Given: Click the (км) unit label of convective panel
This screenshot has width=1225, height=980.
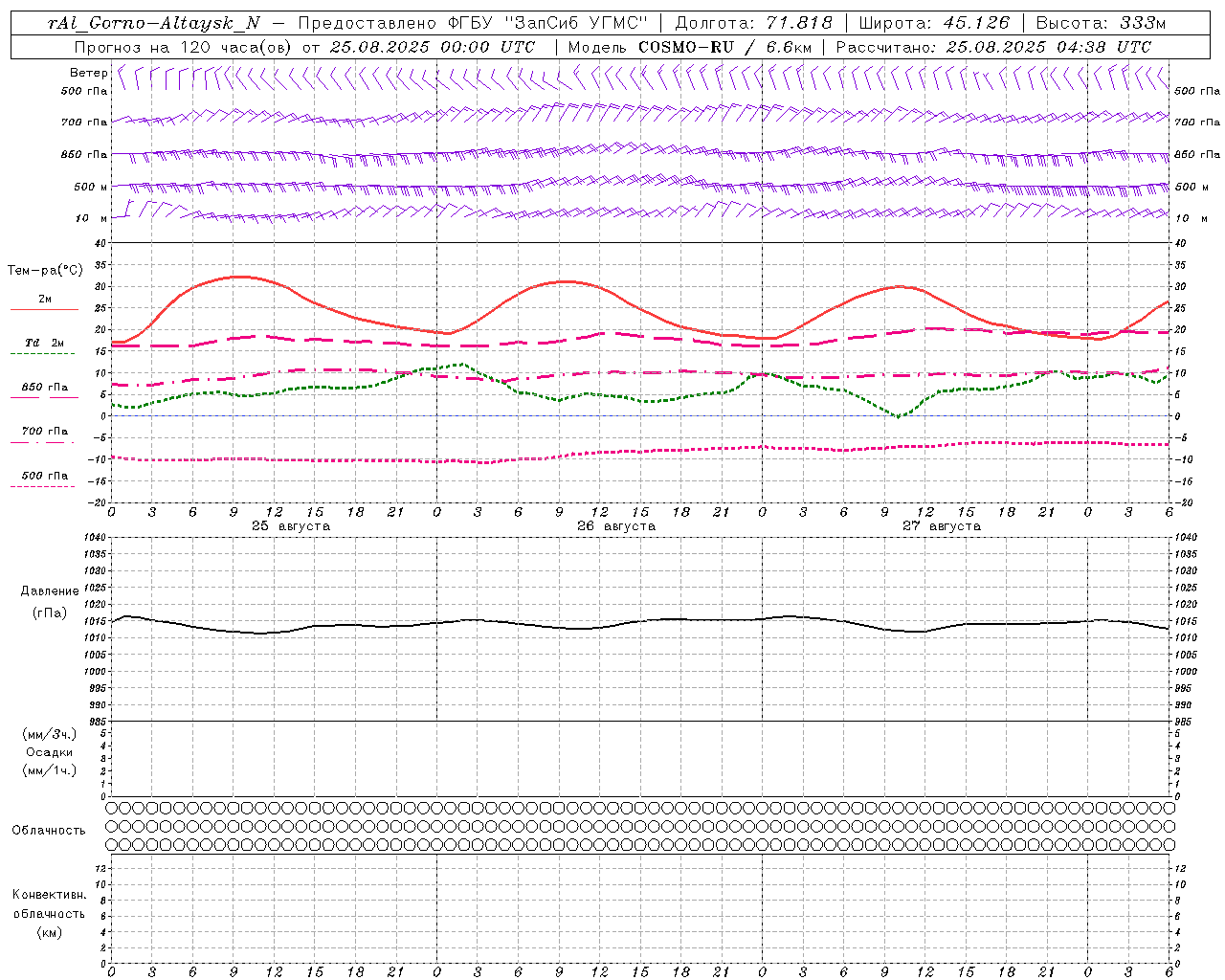Looking at the screenshot, I should click(x=50, y=932).
